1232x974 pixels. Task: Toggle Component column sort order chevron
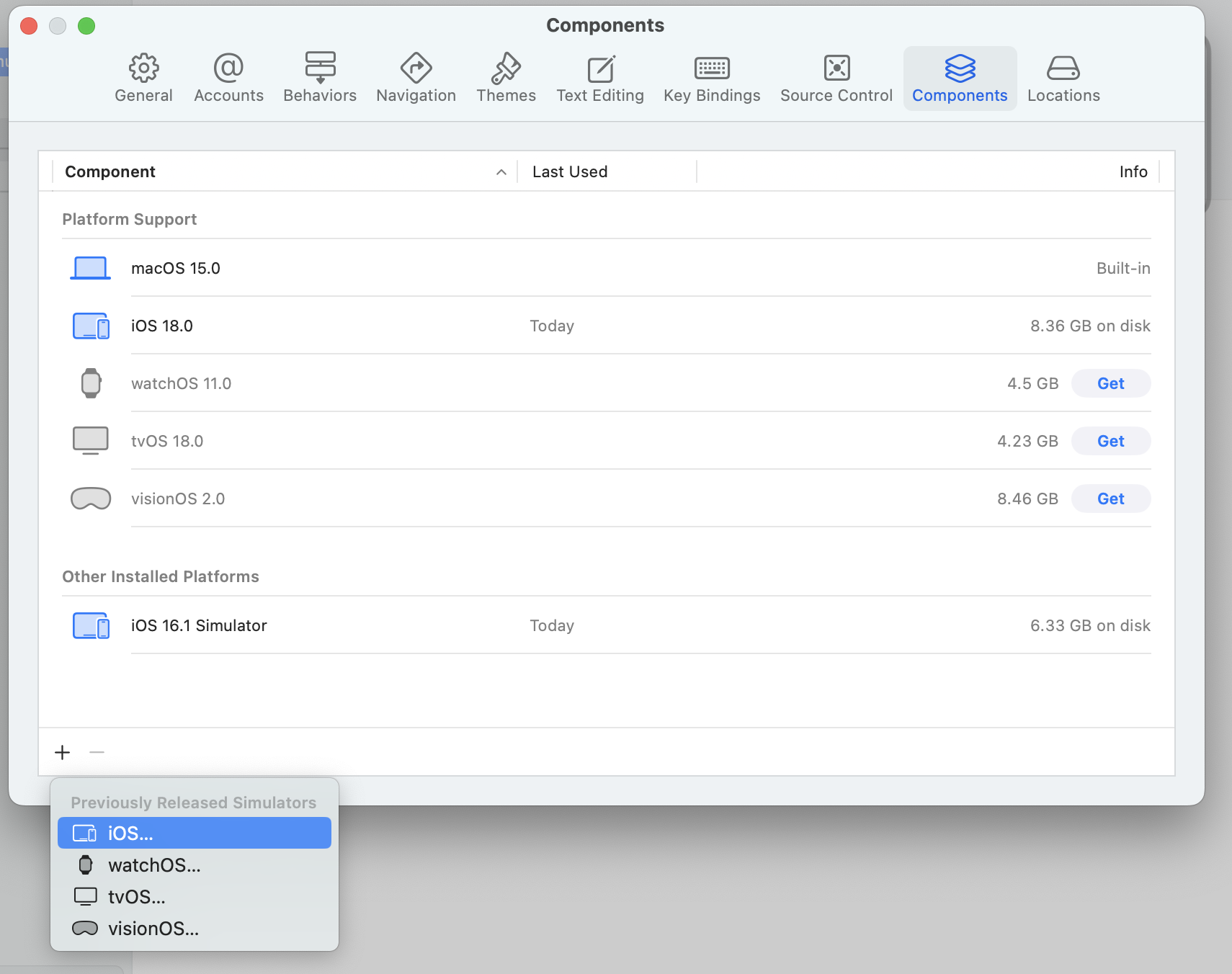coord(501,172)
